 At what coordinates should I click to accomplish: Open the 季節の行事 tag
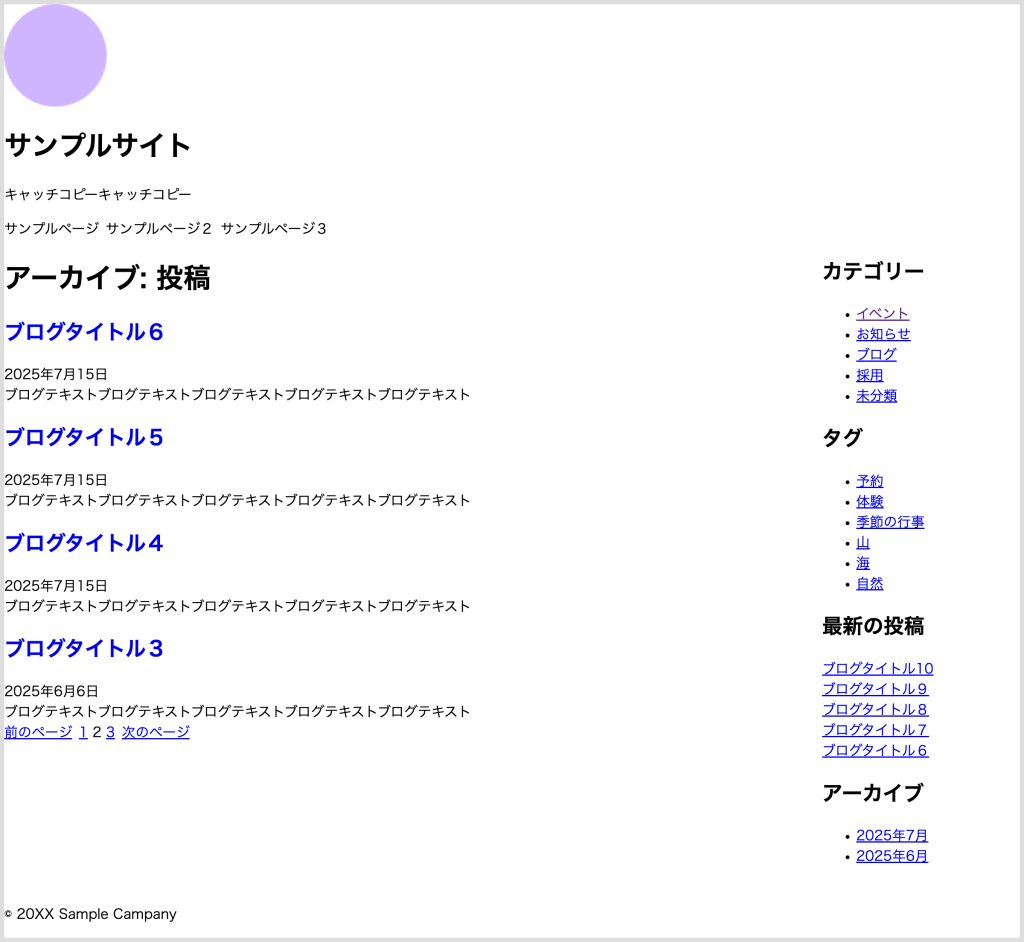pyautogui.click(x=890, y=522)
